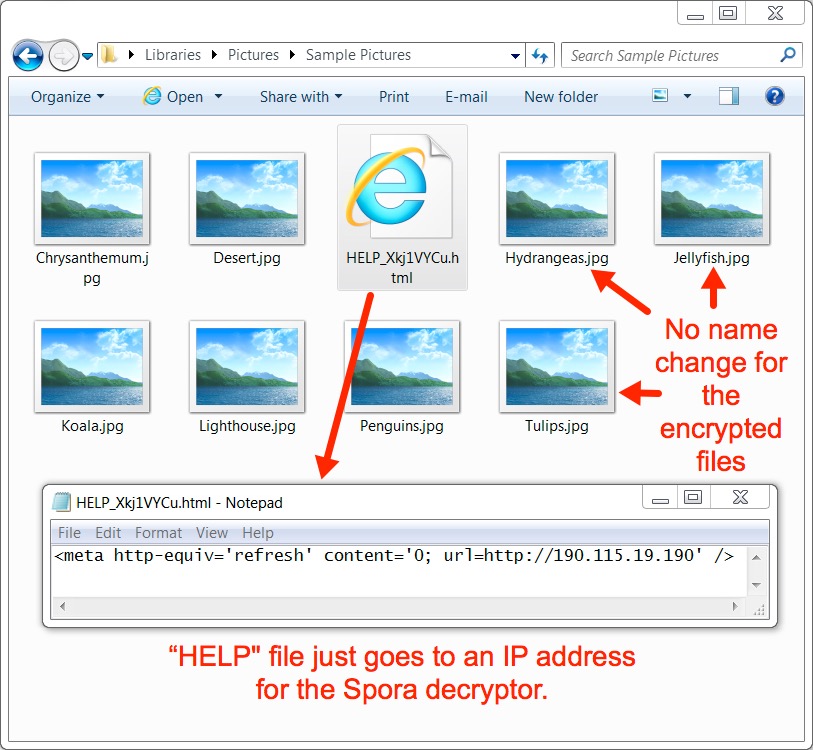The width and height of the screenshot is (813, 750).
Task: Open the address bar history dropdown
Action: (515, 55)
